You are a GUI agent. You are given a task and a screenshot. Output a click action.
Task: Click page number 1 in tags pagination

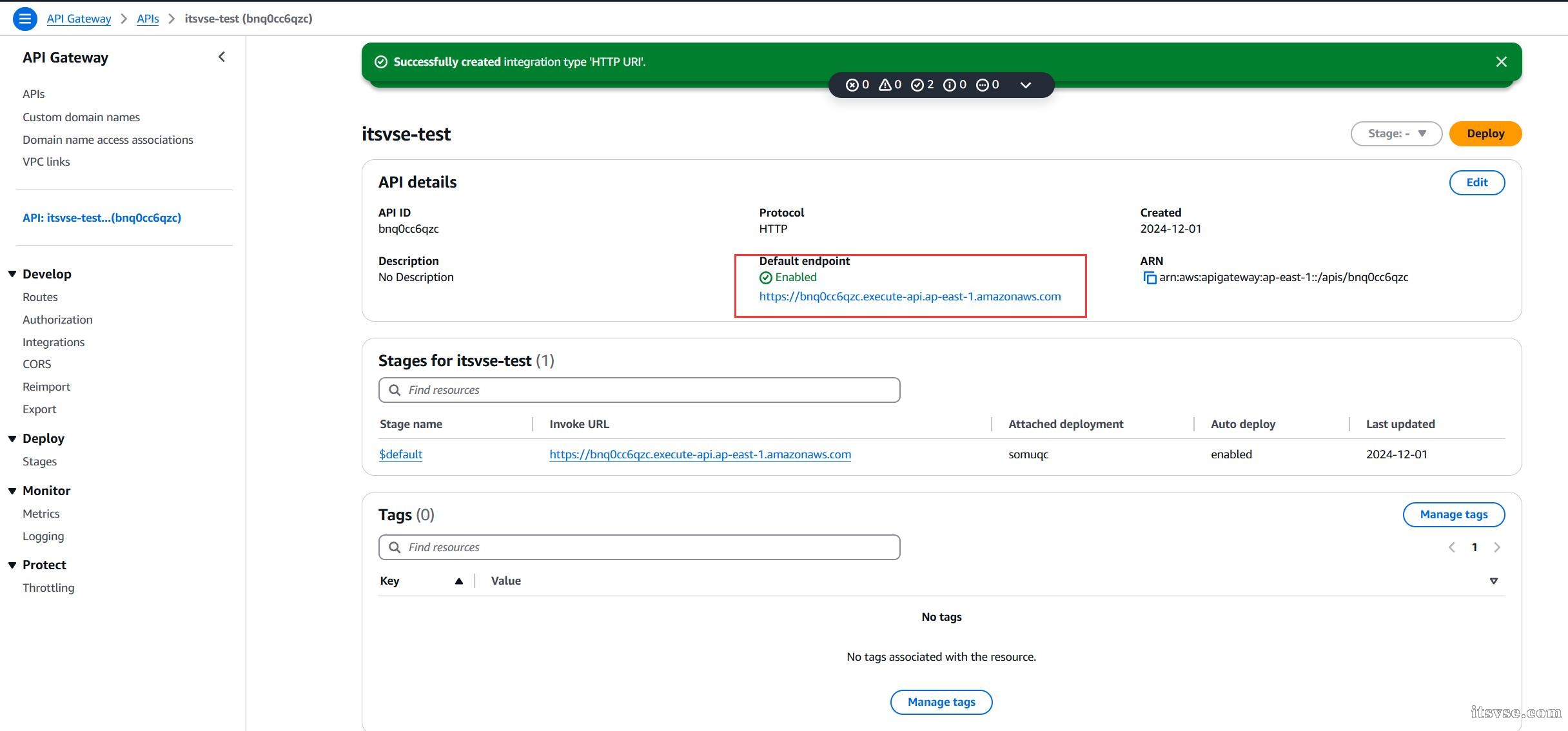pos(1474,547)
